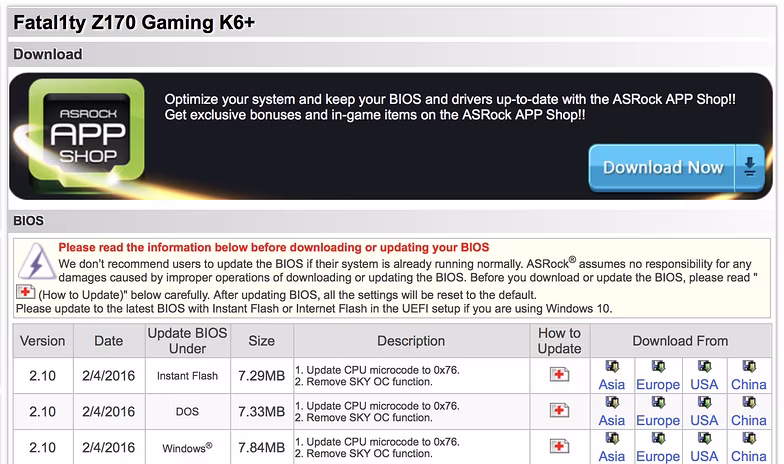Click the How to Update column header
Screen dimensions: 784x464
point(560,340)
